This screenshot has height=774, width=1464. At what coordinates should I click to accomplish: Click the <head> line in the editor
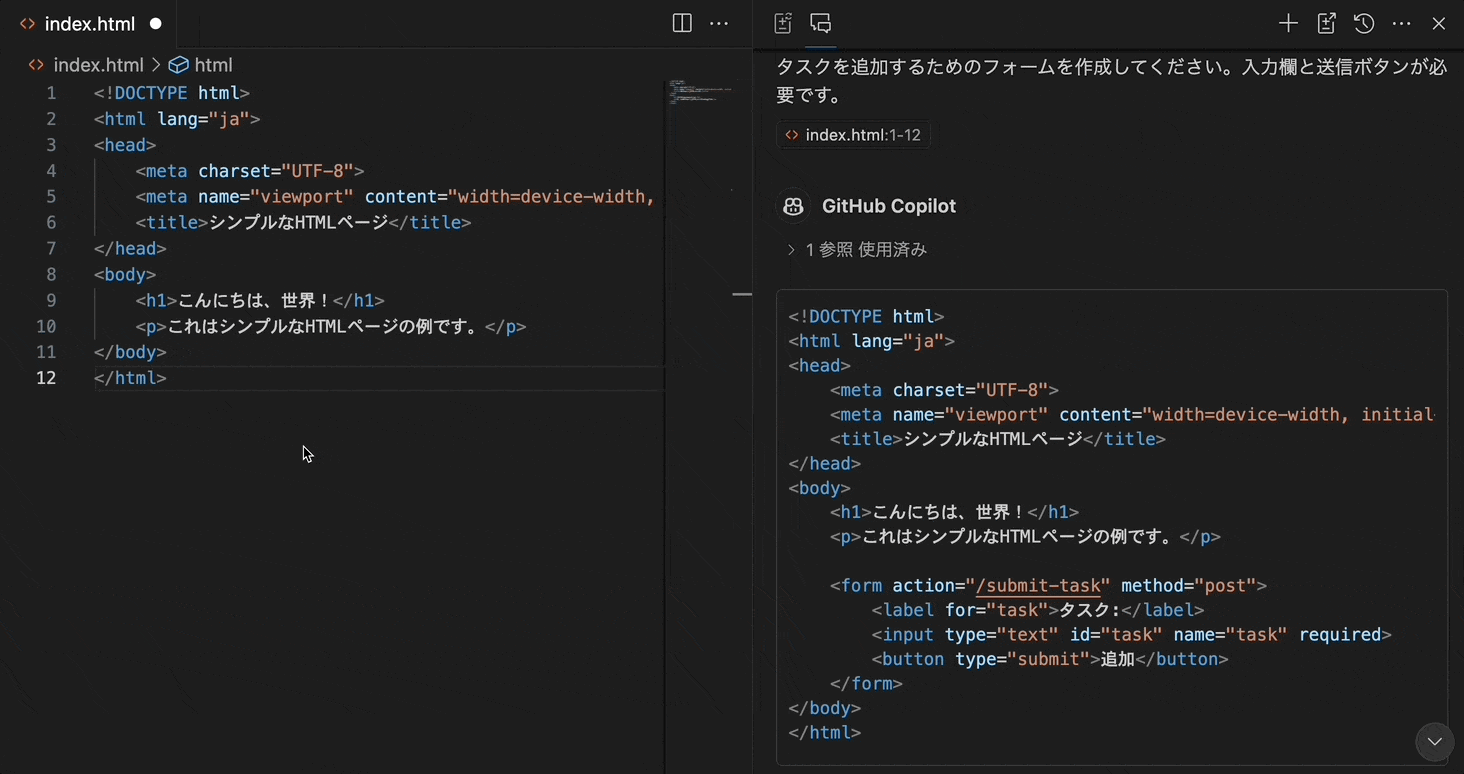click(x=125, y=145)
